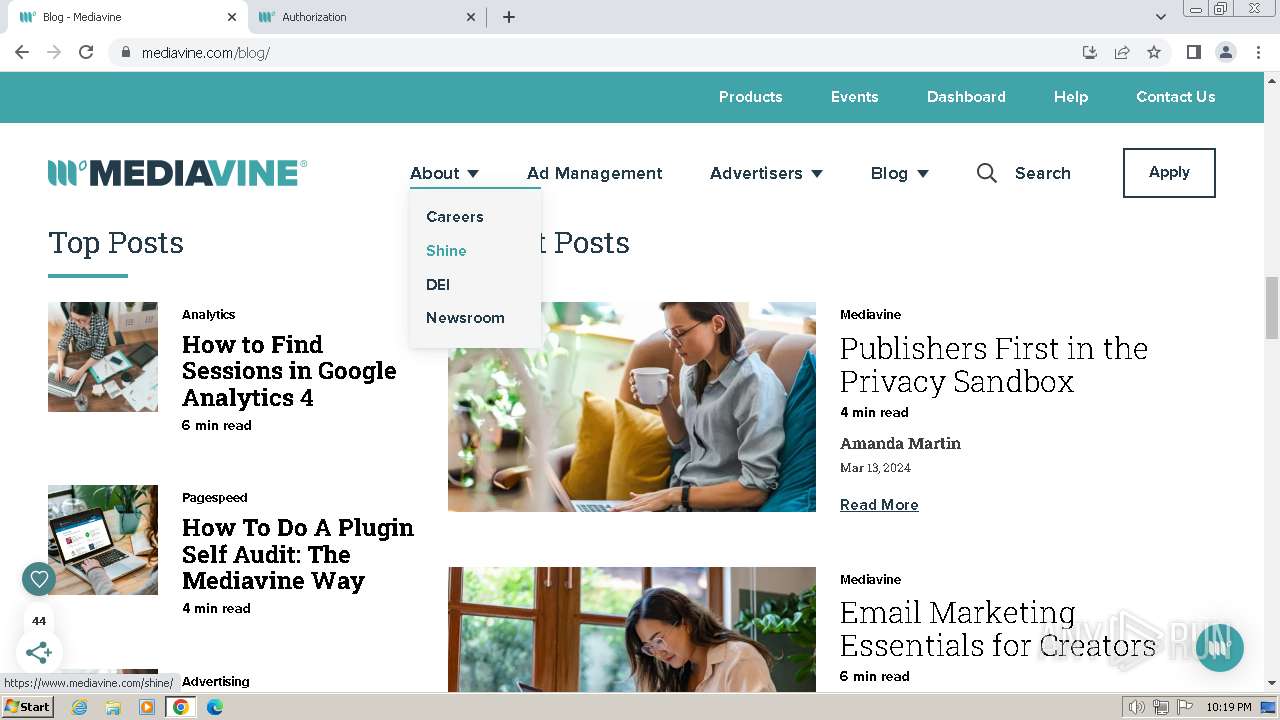This screenshot has height=720, width=1280.
Task: Click the Action Center flag tray icon
Action: 1183,707
